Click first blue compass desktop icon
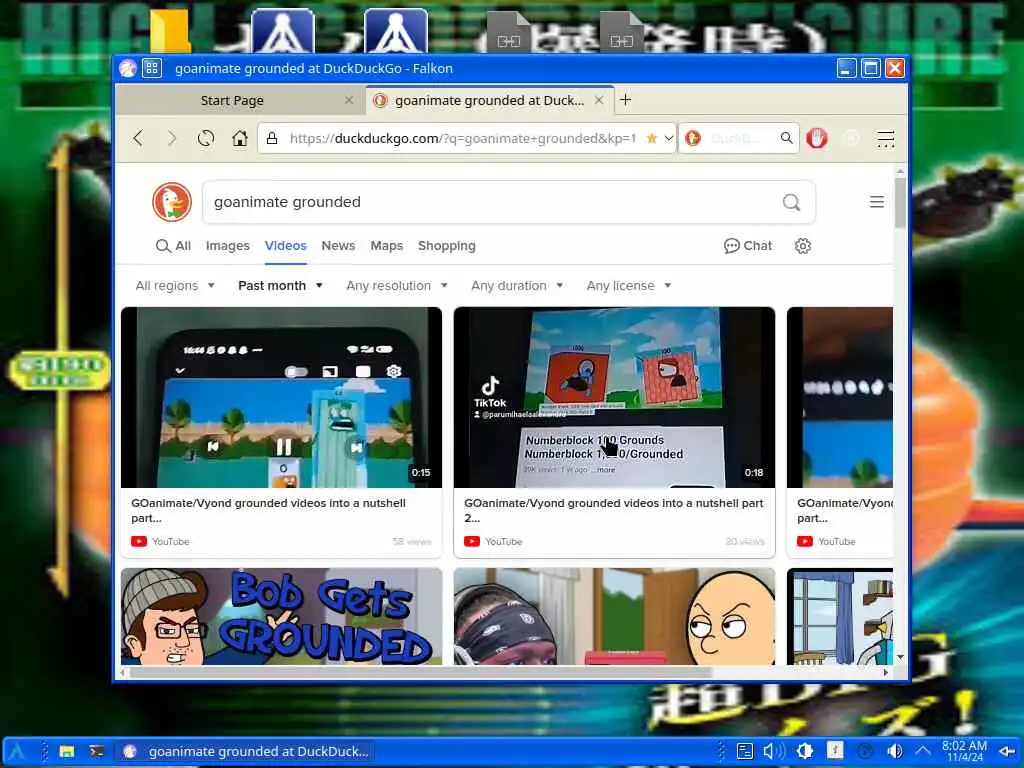Image resolution: width=1024 pixels, height=768 pixels. 282,31
